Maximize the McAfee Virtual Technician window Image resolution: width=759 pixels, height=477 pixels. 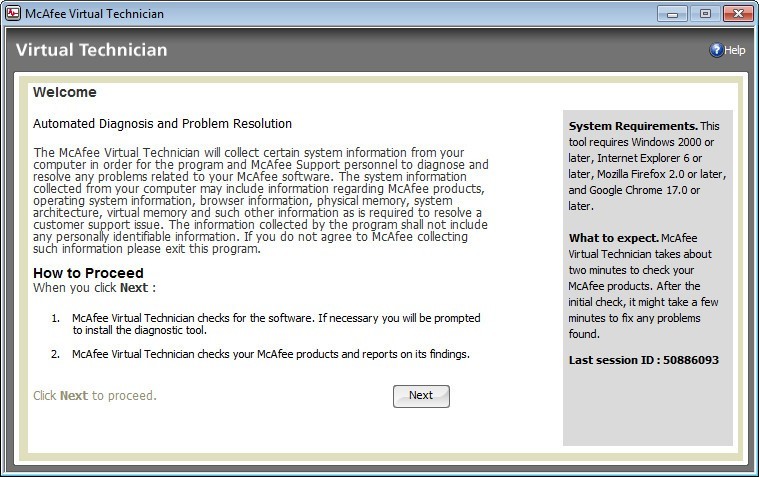[x=705, y=14]
